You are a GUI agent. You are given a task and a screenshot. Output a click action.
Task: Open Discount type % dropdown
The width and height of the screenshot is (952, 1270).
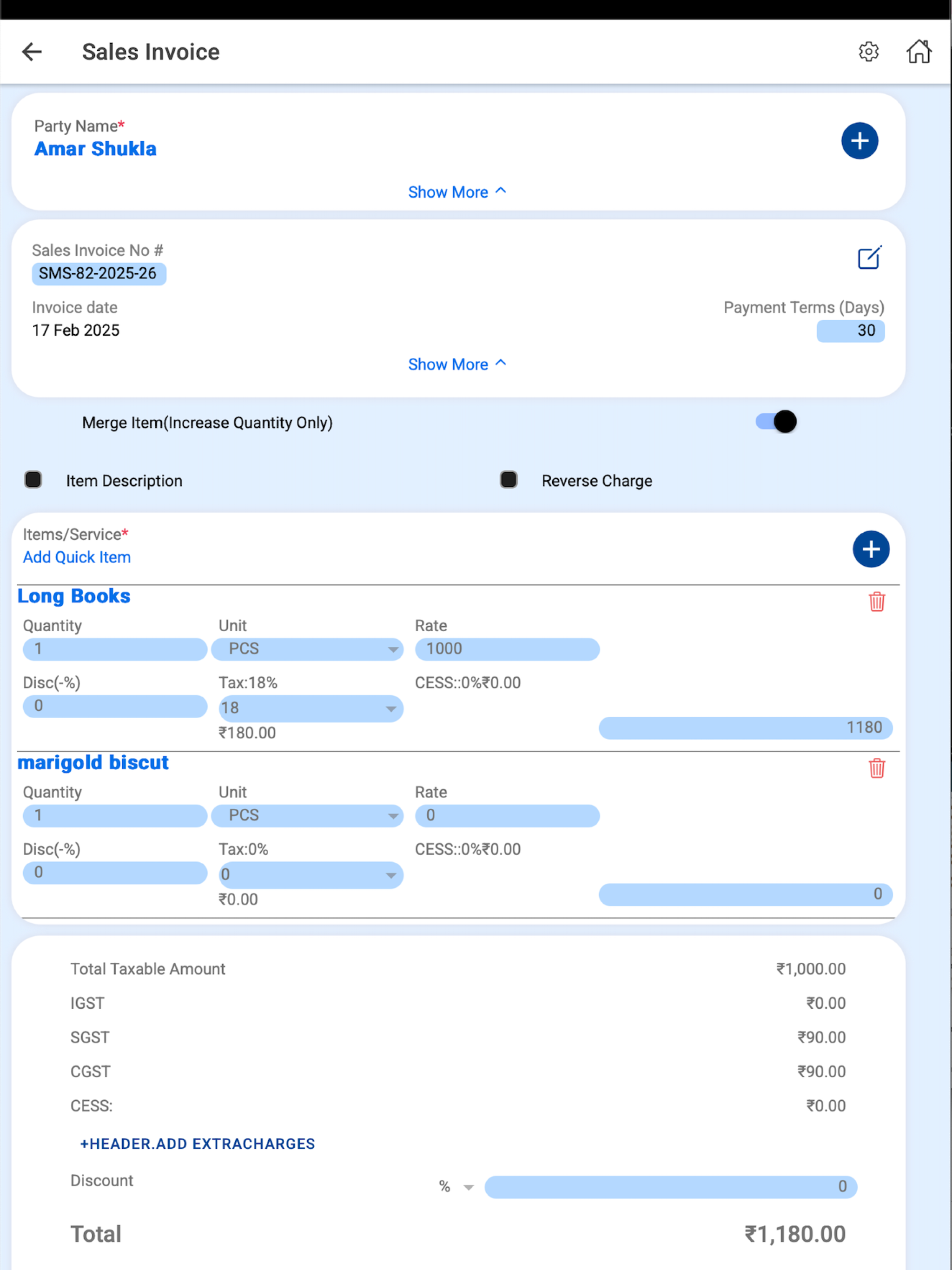coord(456,1187)
